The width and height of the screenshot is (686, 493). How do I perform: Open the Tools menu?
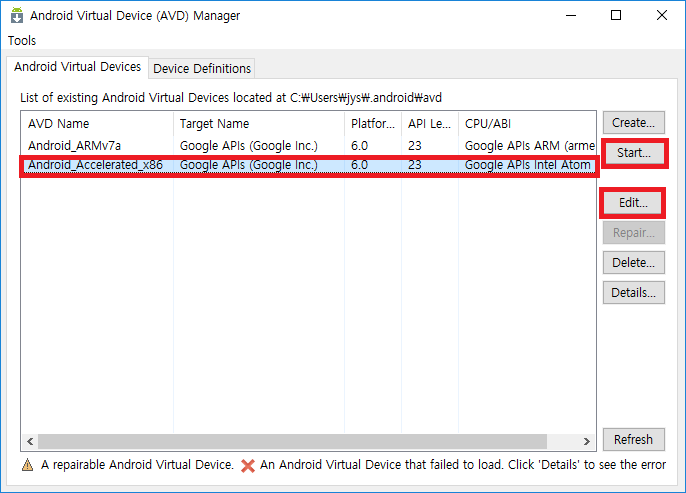22,41
